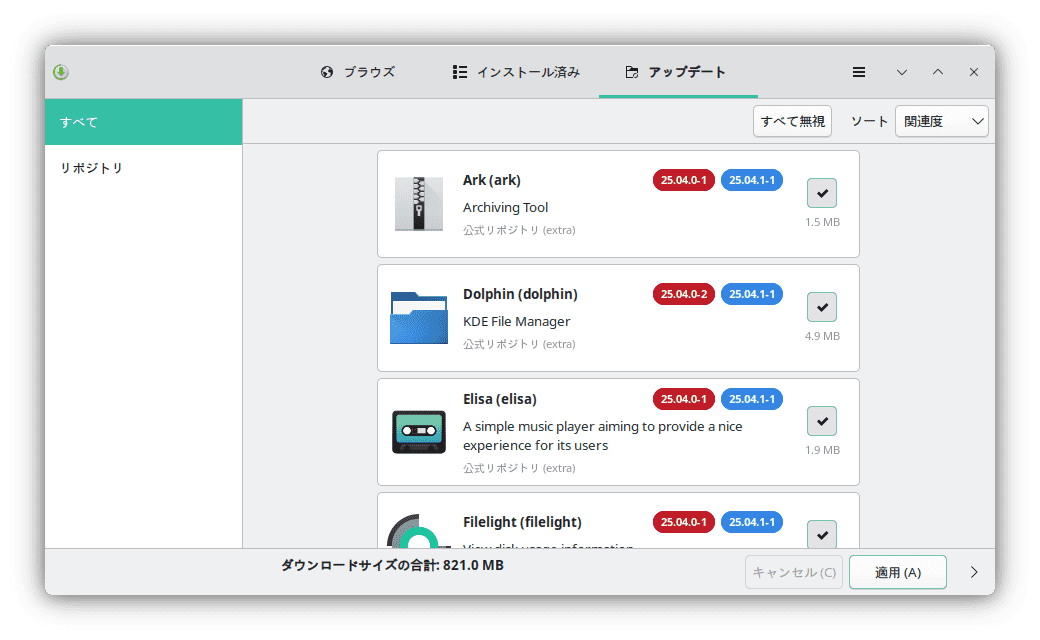Click the 適用 (A) apply button
The height and width of the screenshot is (640, 1040).
tap(897, 572)
